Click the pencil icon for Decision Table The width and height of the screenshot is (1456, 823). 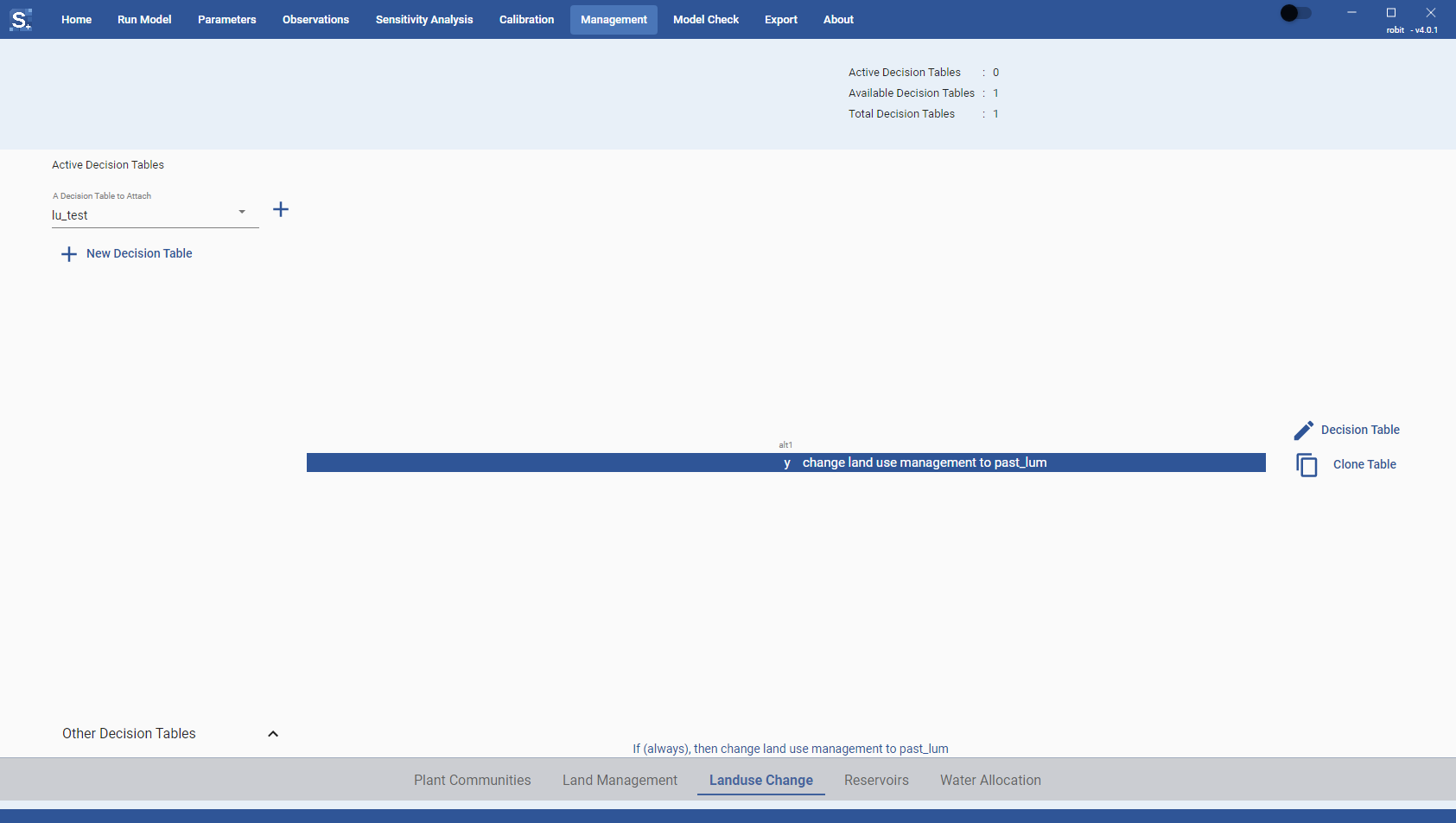point(1304,430)
